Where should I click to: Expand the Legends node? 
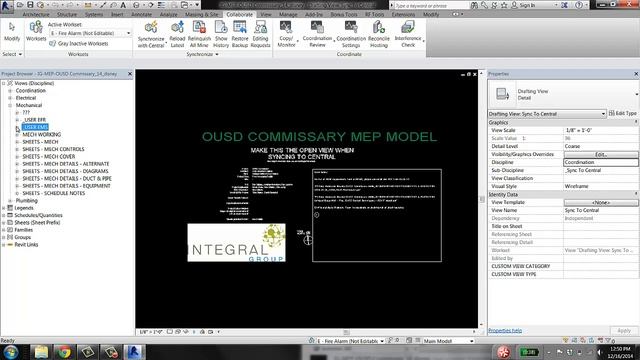[x=4, y=208]
